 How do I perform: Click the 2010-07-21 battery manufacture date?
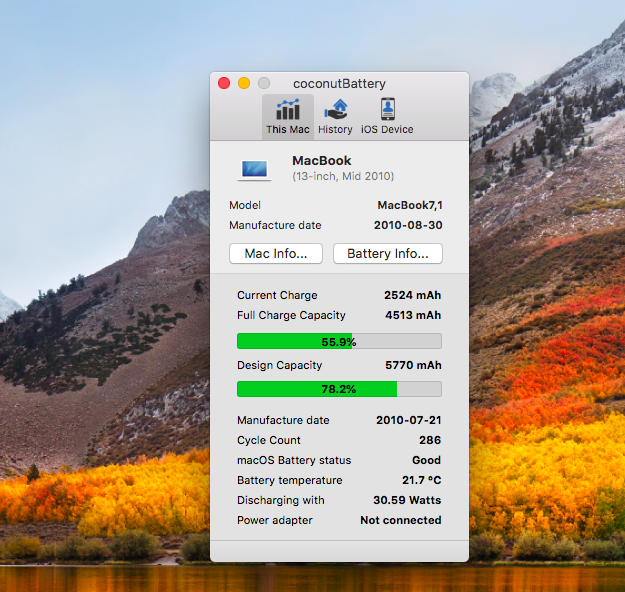coord(409,420)
